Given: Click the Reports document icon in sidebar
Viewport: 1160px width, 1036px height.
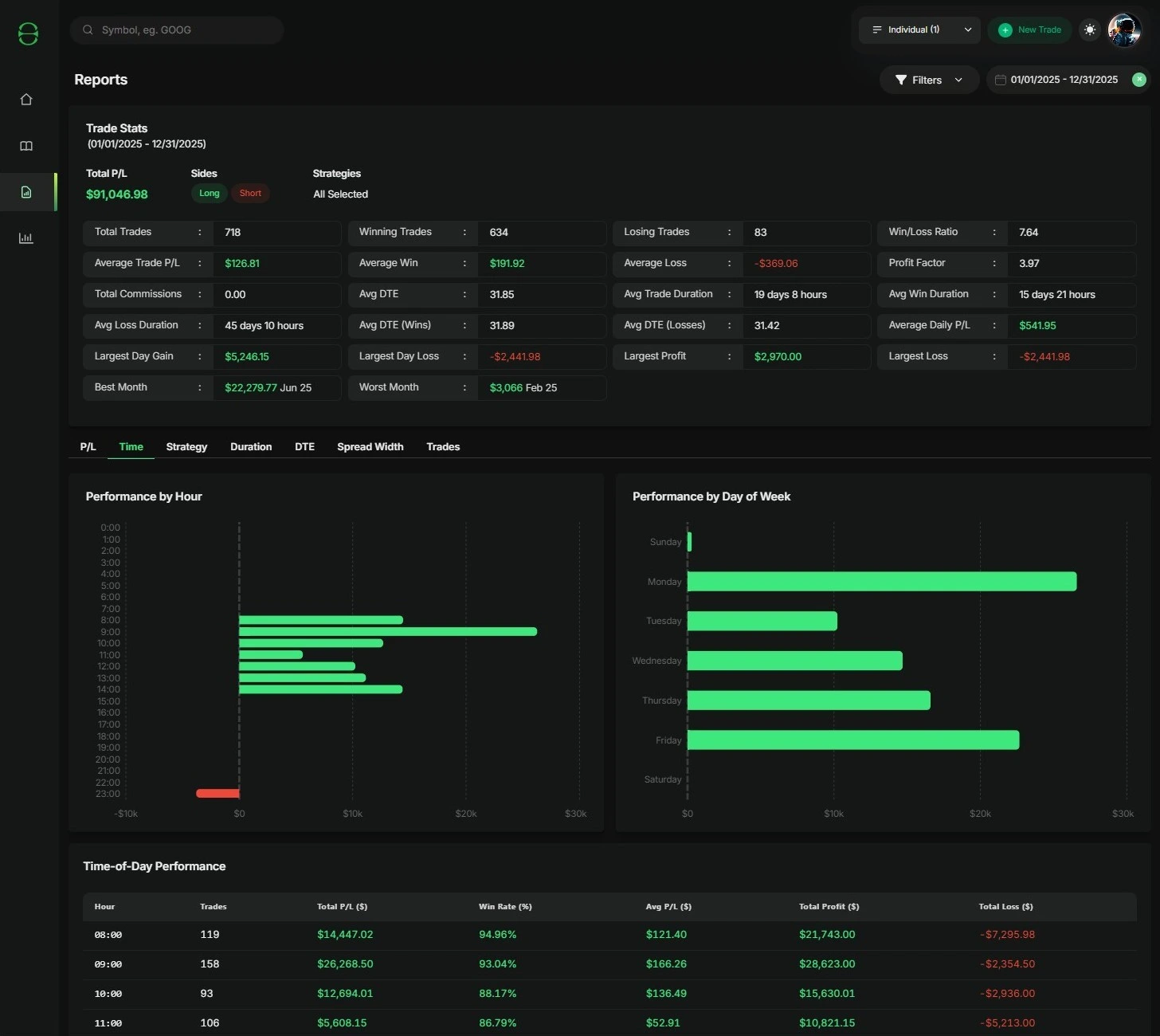Looking at the screenshot, I should (26, 191).
